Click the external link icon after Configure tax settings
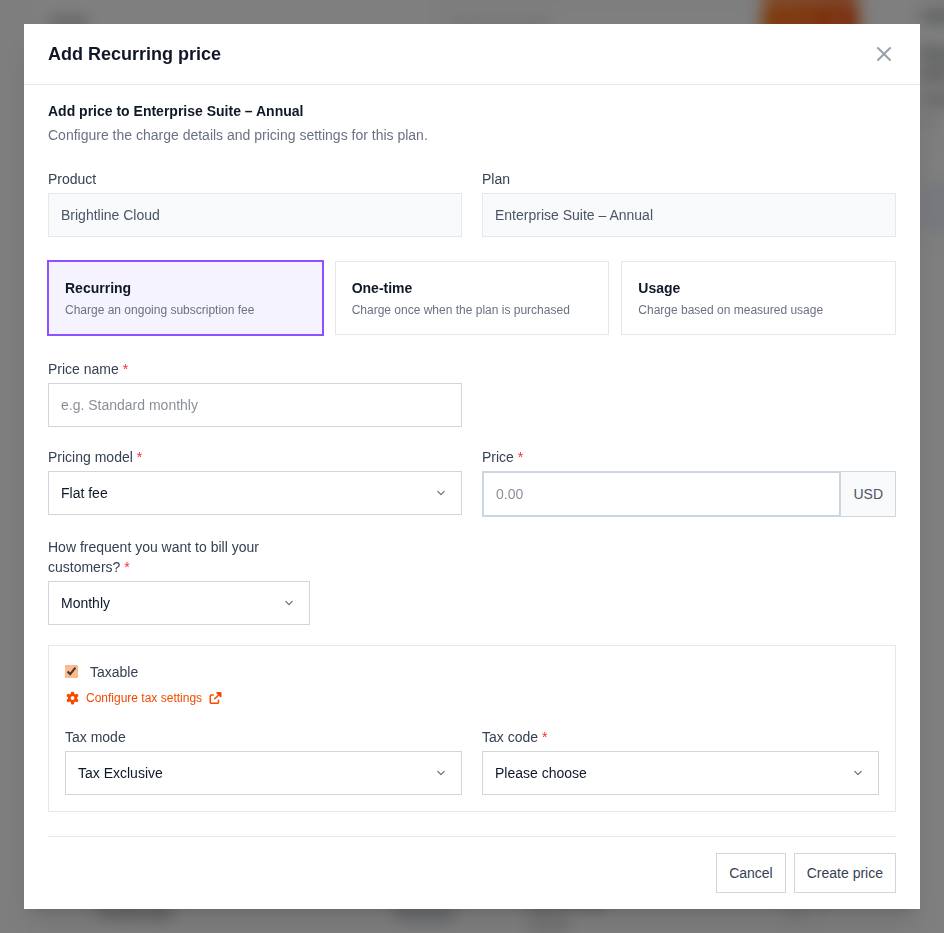 [x=216, y=698]
